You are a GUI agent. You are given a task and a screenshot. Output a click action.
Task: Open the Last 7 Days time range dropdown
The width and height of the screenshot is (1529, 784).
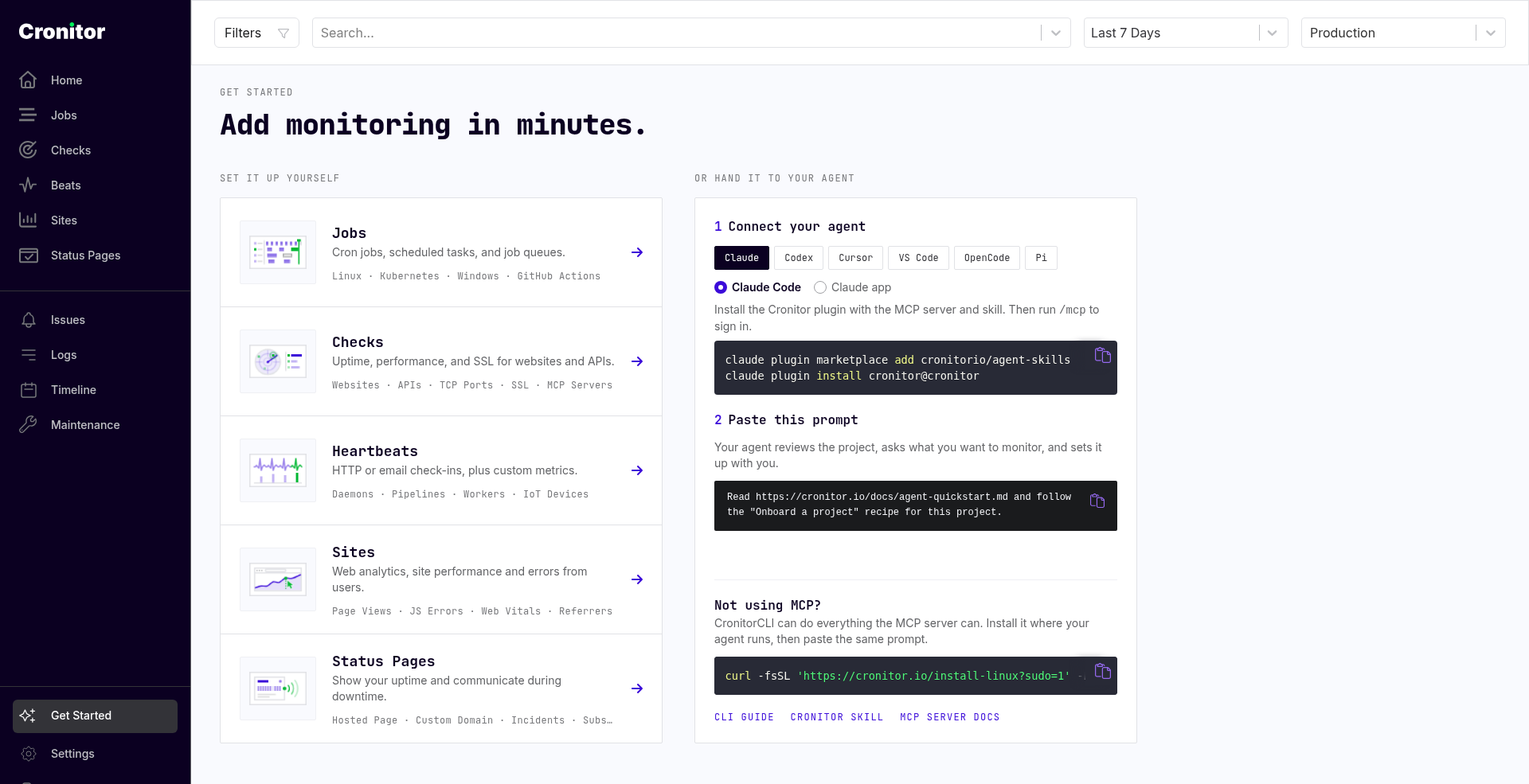(1185, 33)
